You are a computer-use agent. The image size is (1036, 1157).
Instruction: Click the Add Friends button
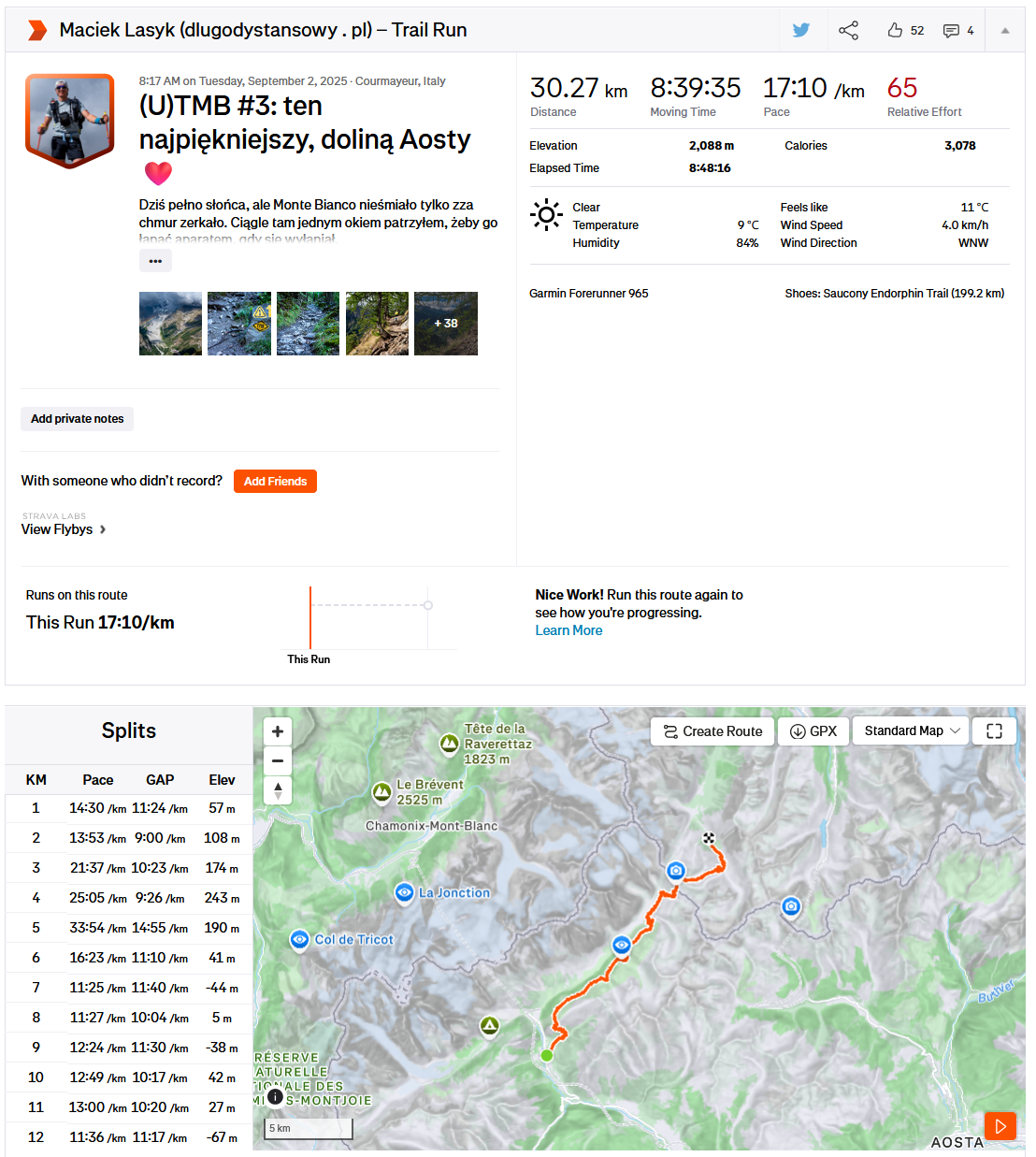275,481
